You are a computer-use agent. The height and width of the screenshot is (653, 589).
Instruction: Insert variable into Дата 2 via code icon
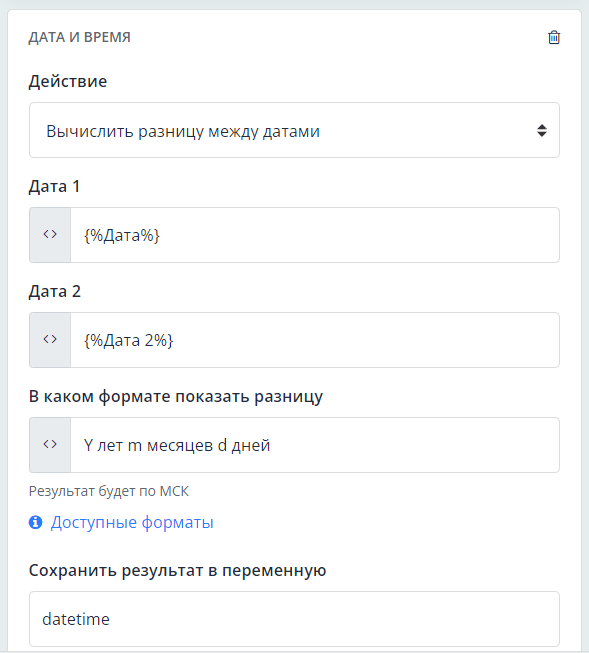click(50, 340)
